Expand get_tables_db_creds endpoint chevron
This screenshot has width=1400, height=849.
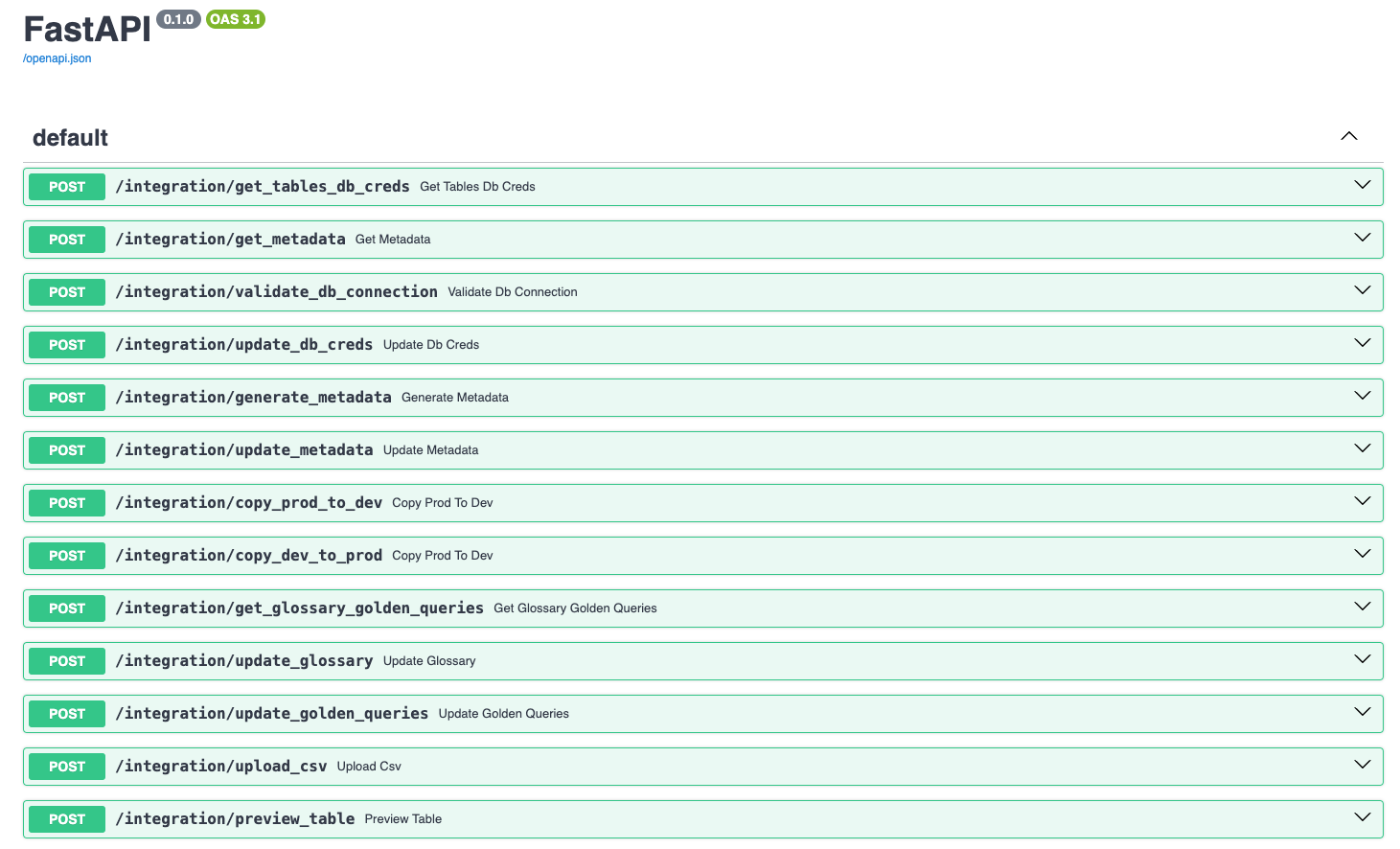tap(1362, 185)
